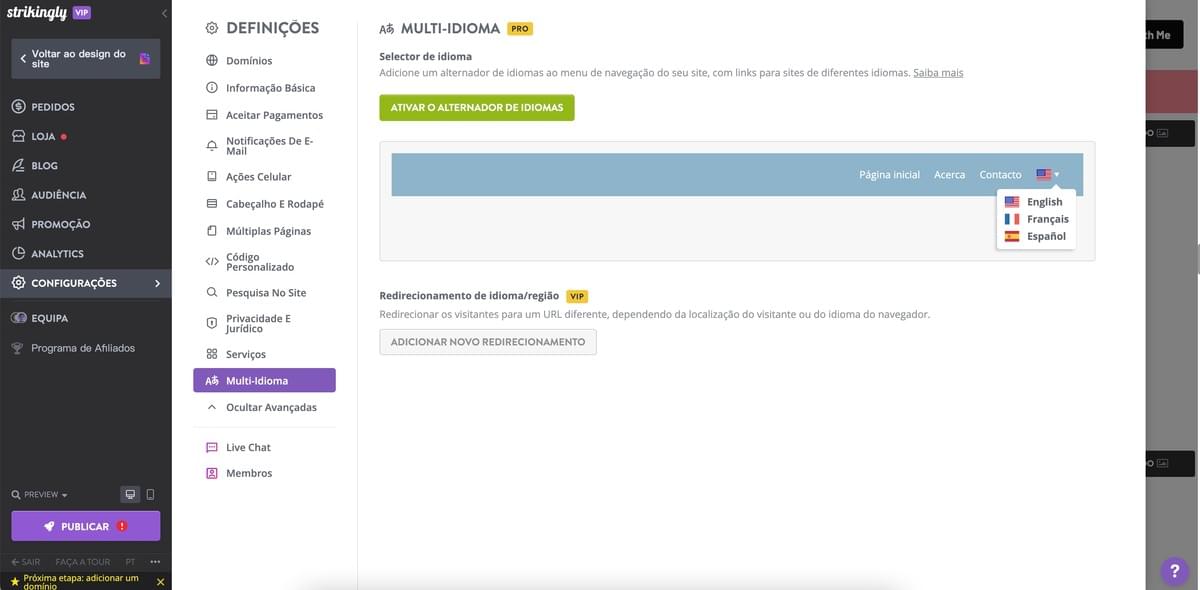The image size is (1200, 590).
Task: Click the layout icon for Cabeçalho E Rodapé
Action: (211, 204)
